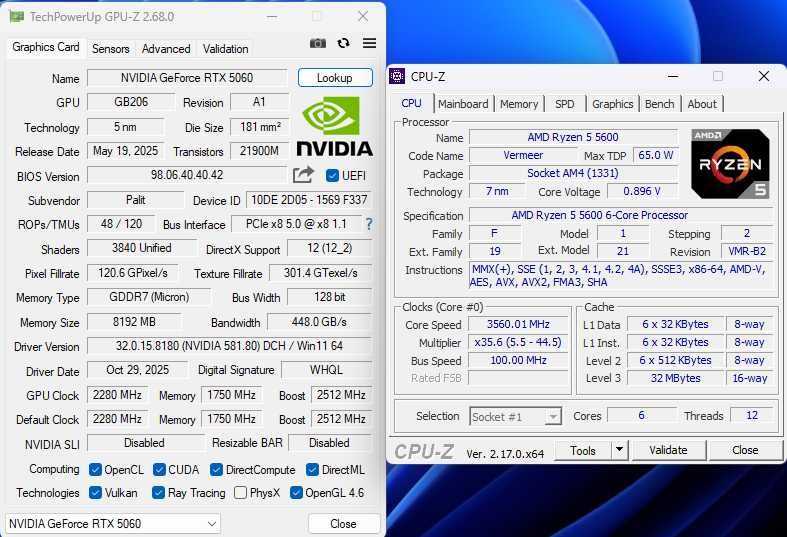Click the Boost value beside GPU Clock
The image size is (787, 537).
tap(341, 395)
